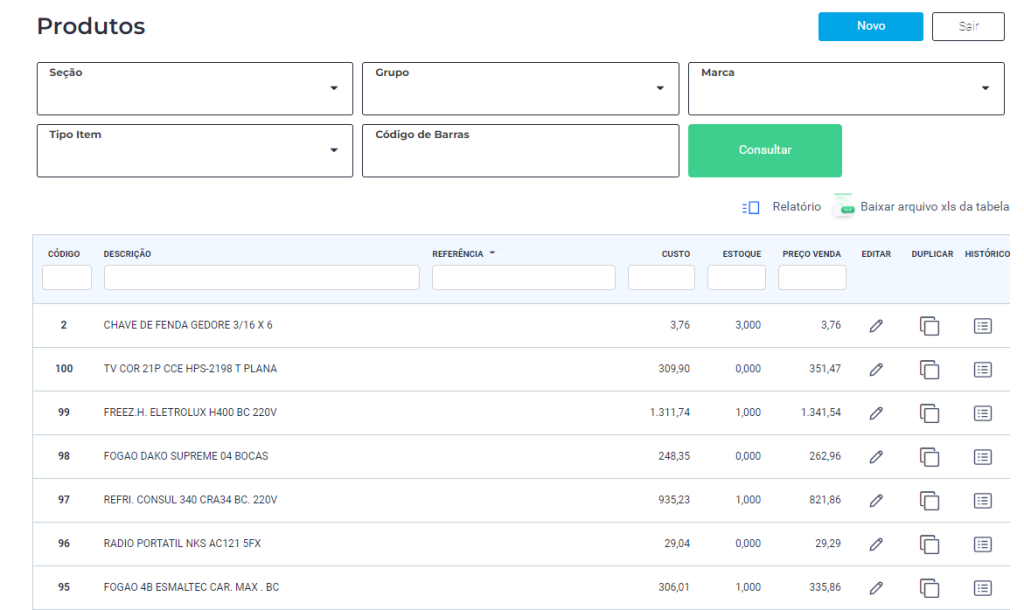Click the xls download file icon
The width and height of the screenshot is (1024, 610).
pos(844,206)
